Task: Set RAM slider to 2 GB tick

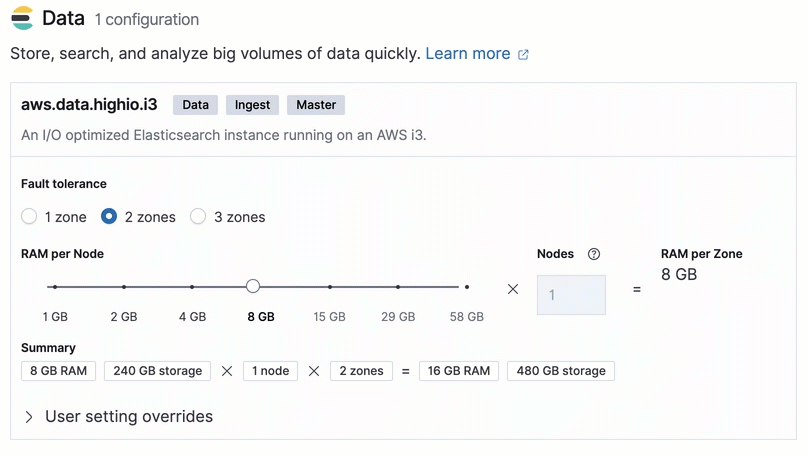Action: [x=124, y=287]
